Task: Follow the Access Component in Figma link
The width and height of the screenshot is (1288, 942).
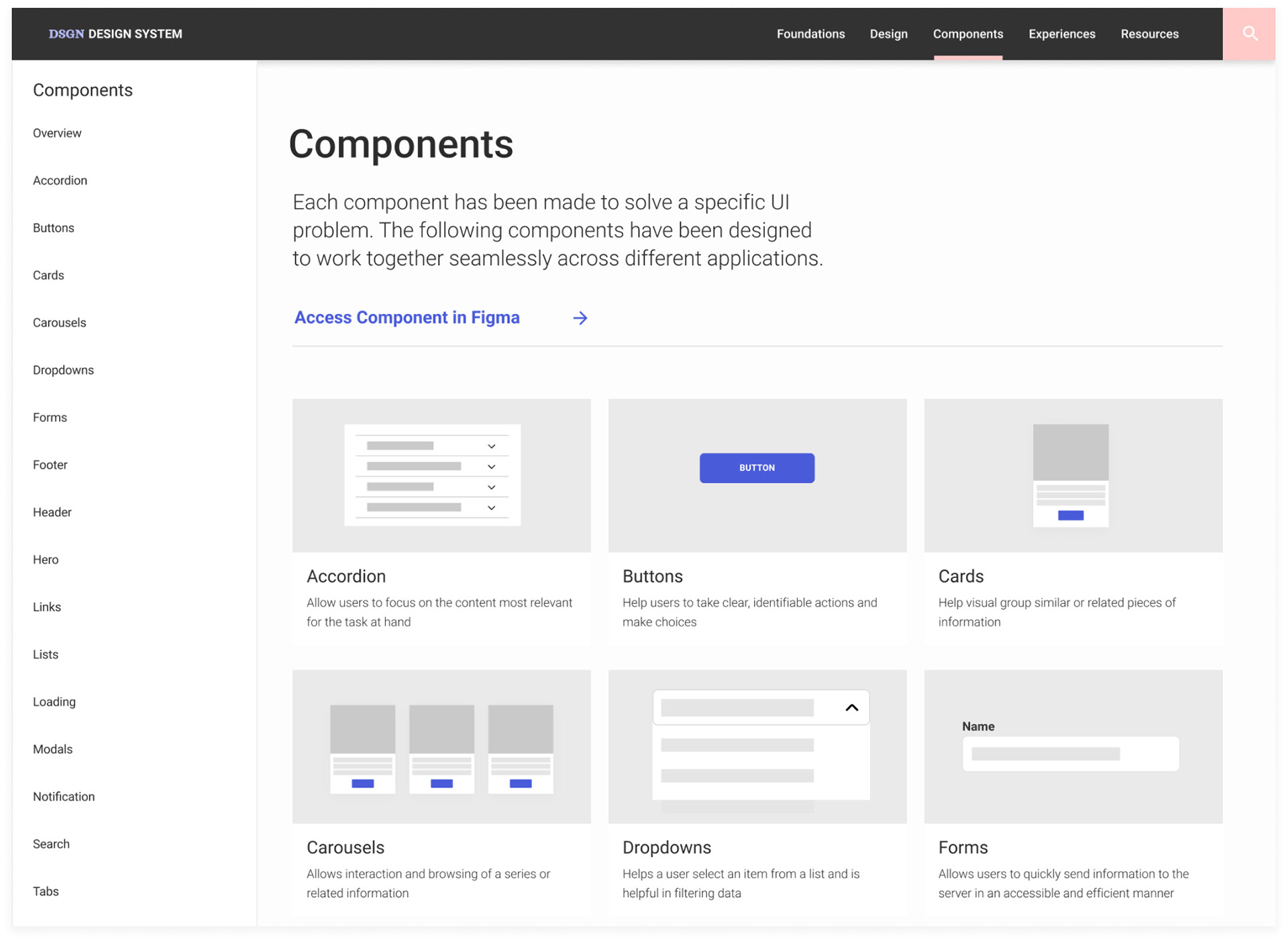Action: coord(407,317)
